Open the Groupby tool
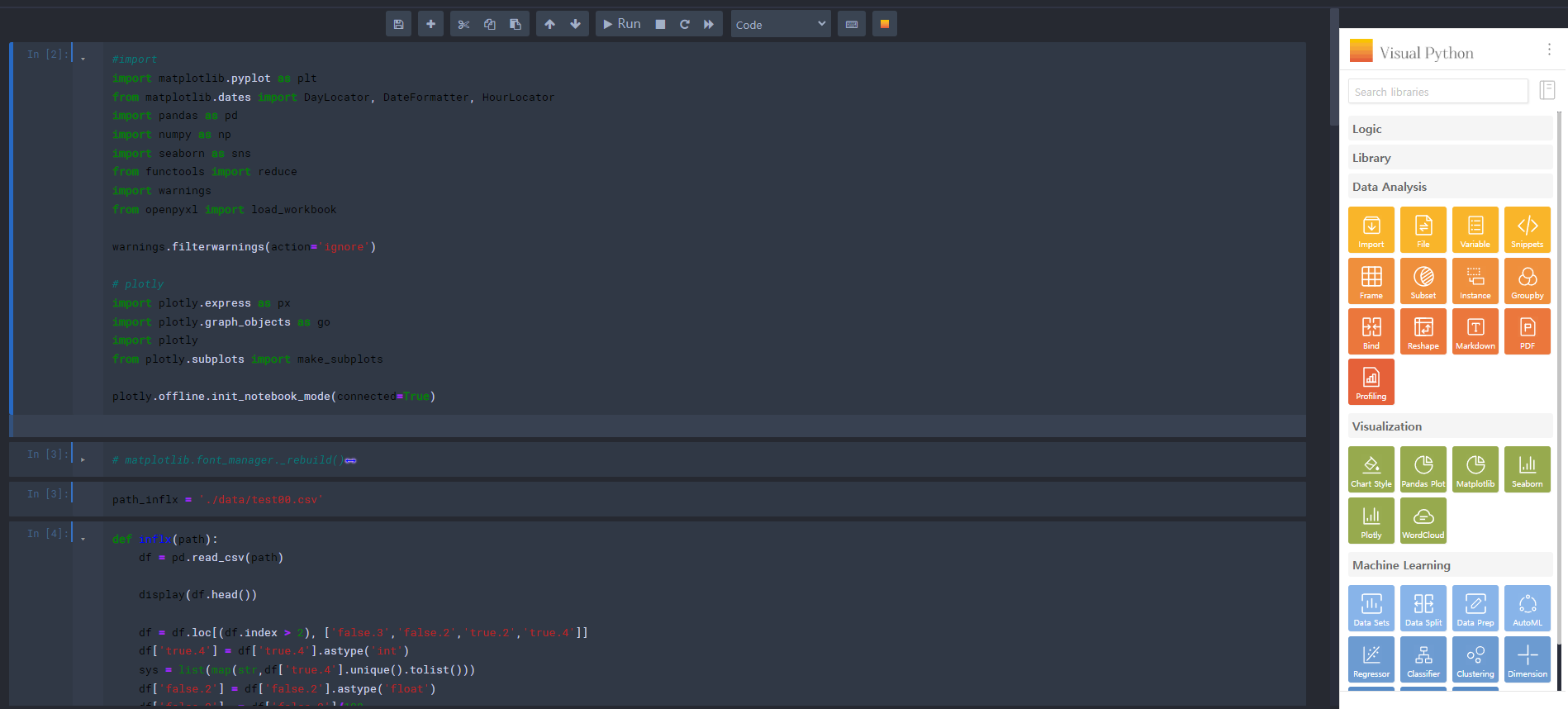1568x709 pixels. (x=1528, y=281)
